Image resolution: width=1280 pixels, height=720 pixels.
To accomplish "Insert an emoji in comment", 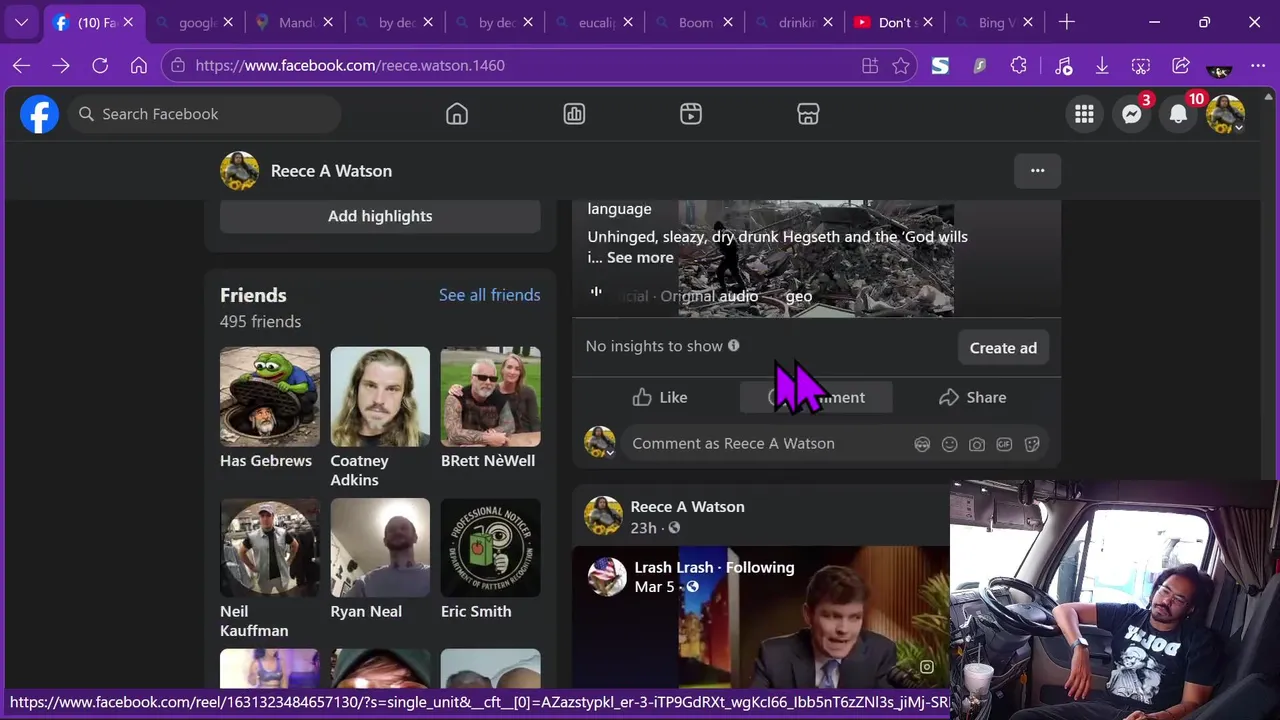I will (x=949, y=444).
